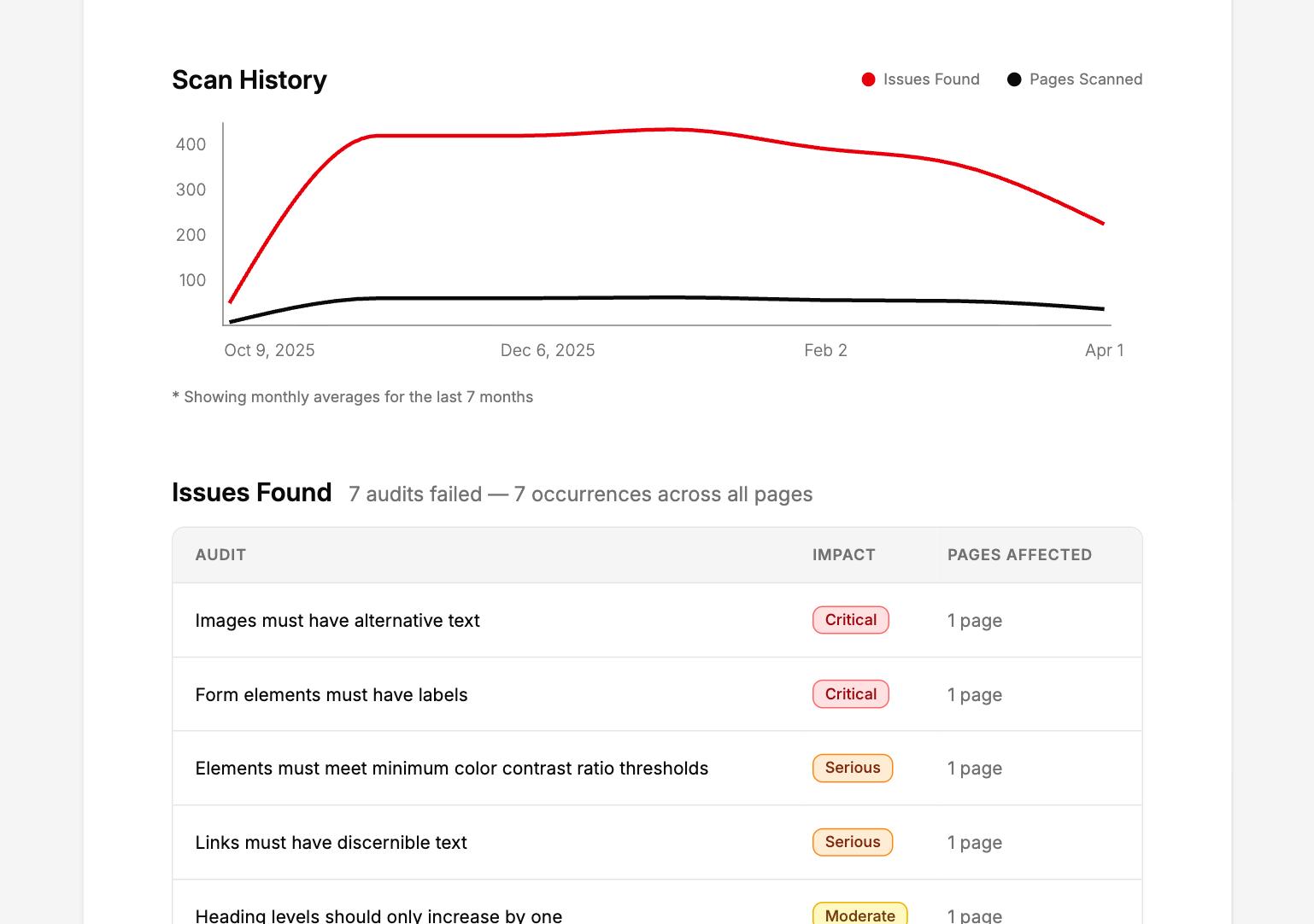Sort by the IMPACT column header
This screenshot has height=924, width=1314.
pyautogui.click(x=843, y=555)
